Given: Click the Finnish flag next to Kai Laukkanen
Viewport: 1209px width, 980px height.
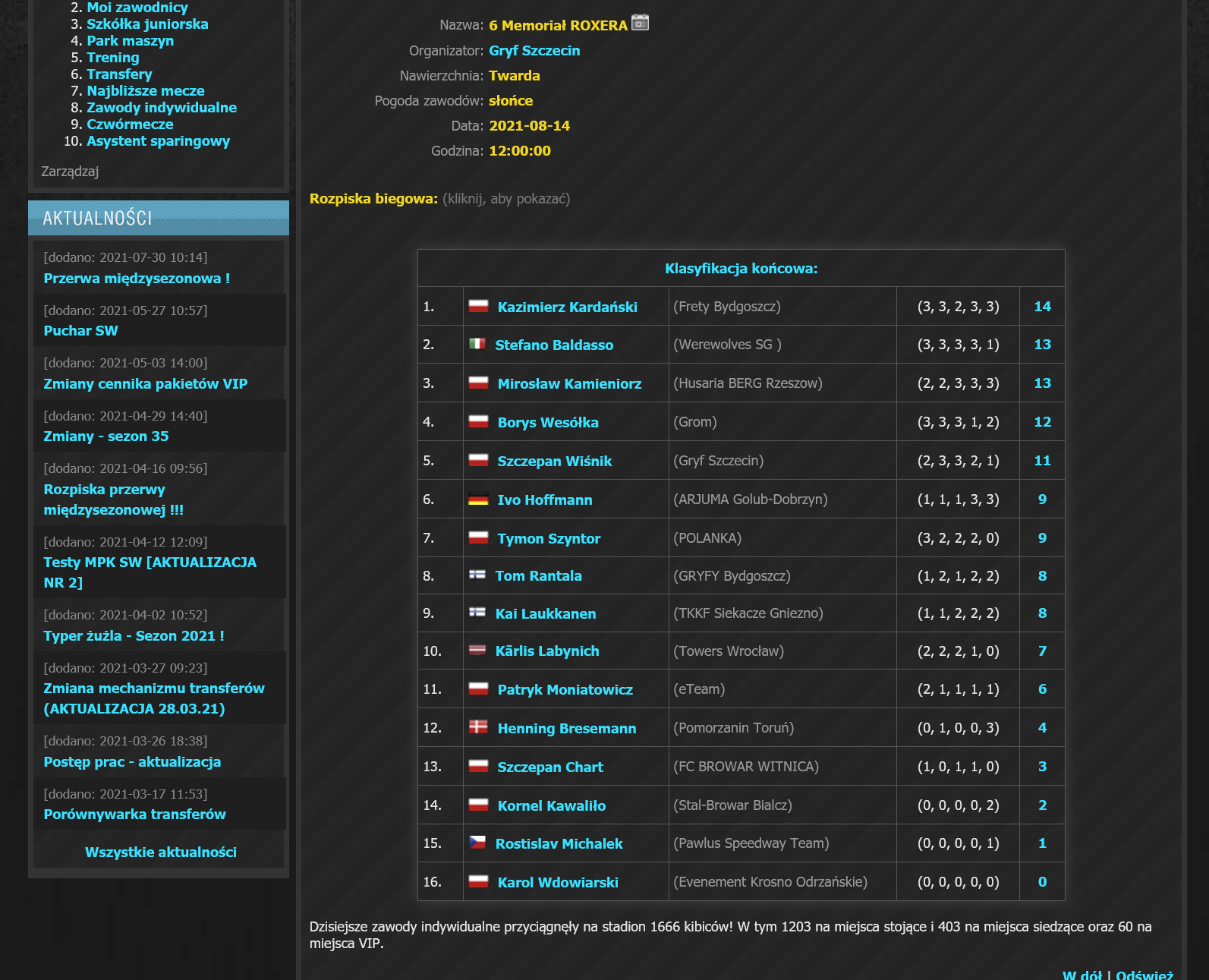Looking at the screenshot, I should 477,612.
